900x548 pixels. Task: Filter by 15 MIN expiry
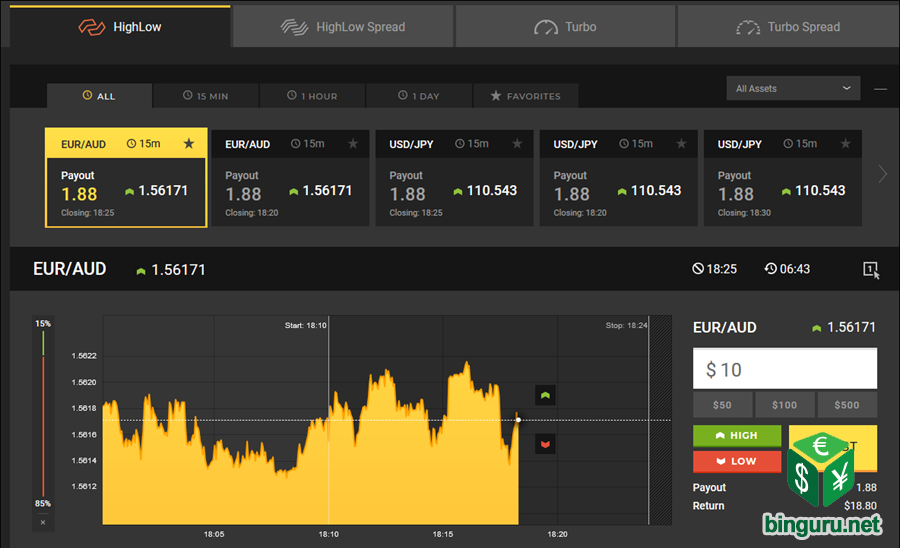click(x=205, y=96)
